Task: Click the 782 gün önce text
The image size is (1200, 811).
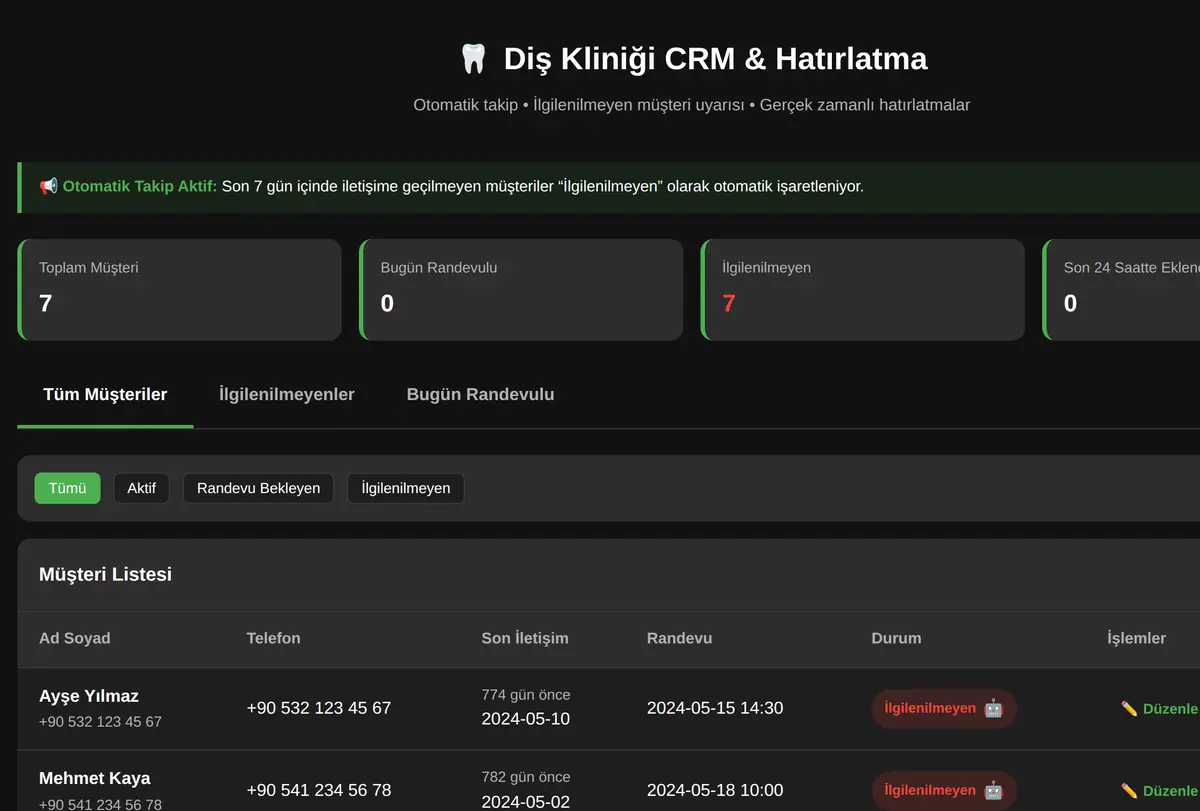Action: (x=526, y=777)
